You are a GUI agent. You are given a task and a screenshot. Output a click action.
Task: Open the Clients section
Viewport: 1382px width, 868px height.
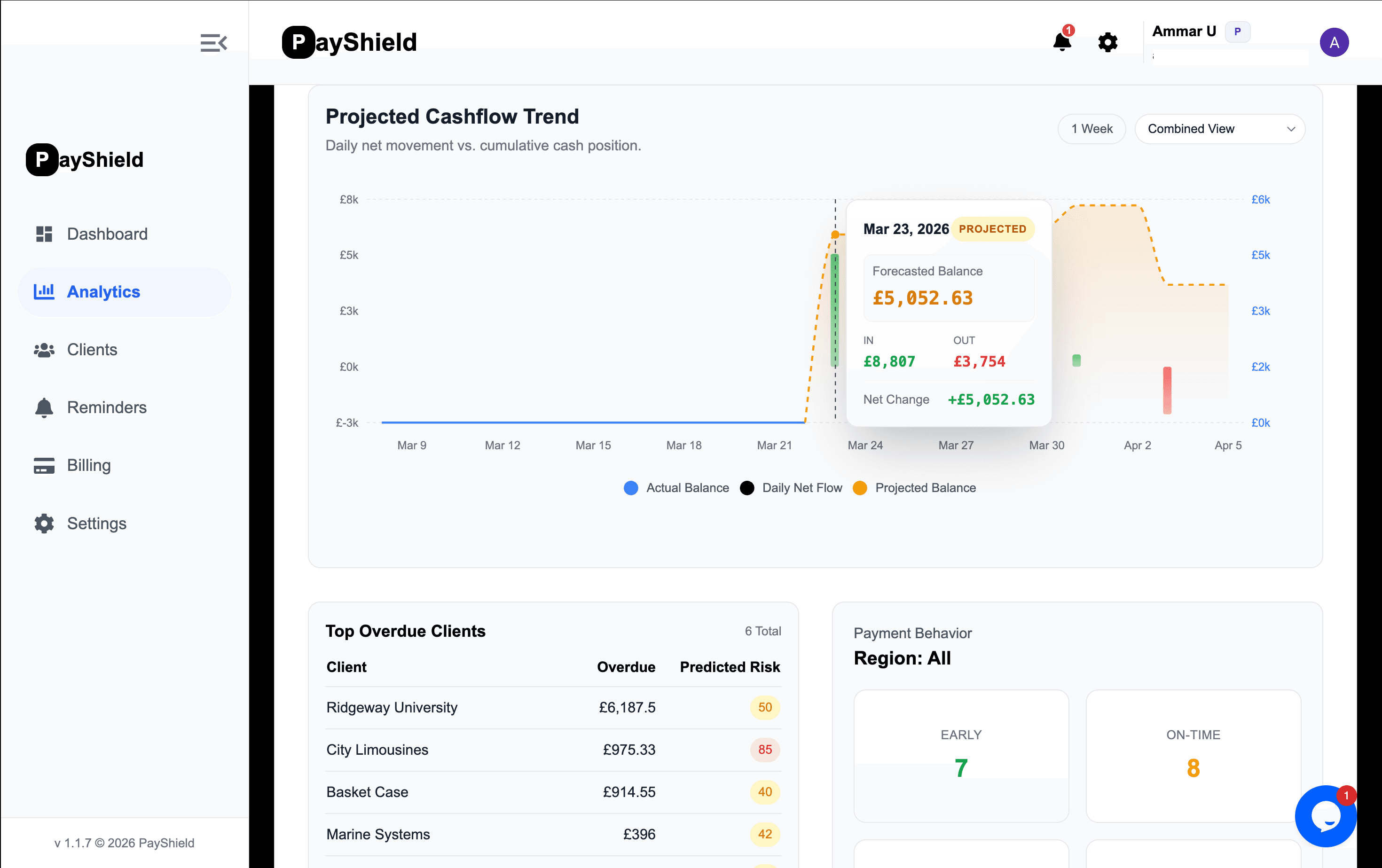click(x=125, y=350)
